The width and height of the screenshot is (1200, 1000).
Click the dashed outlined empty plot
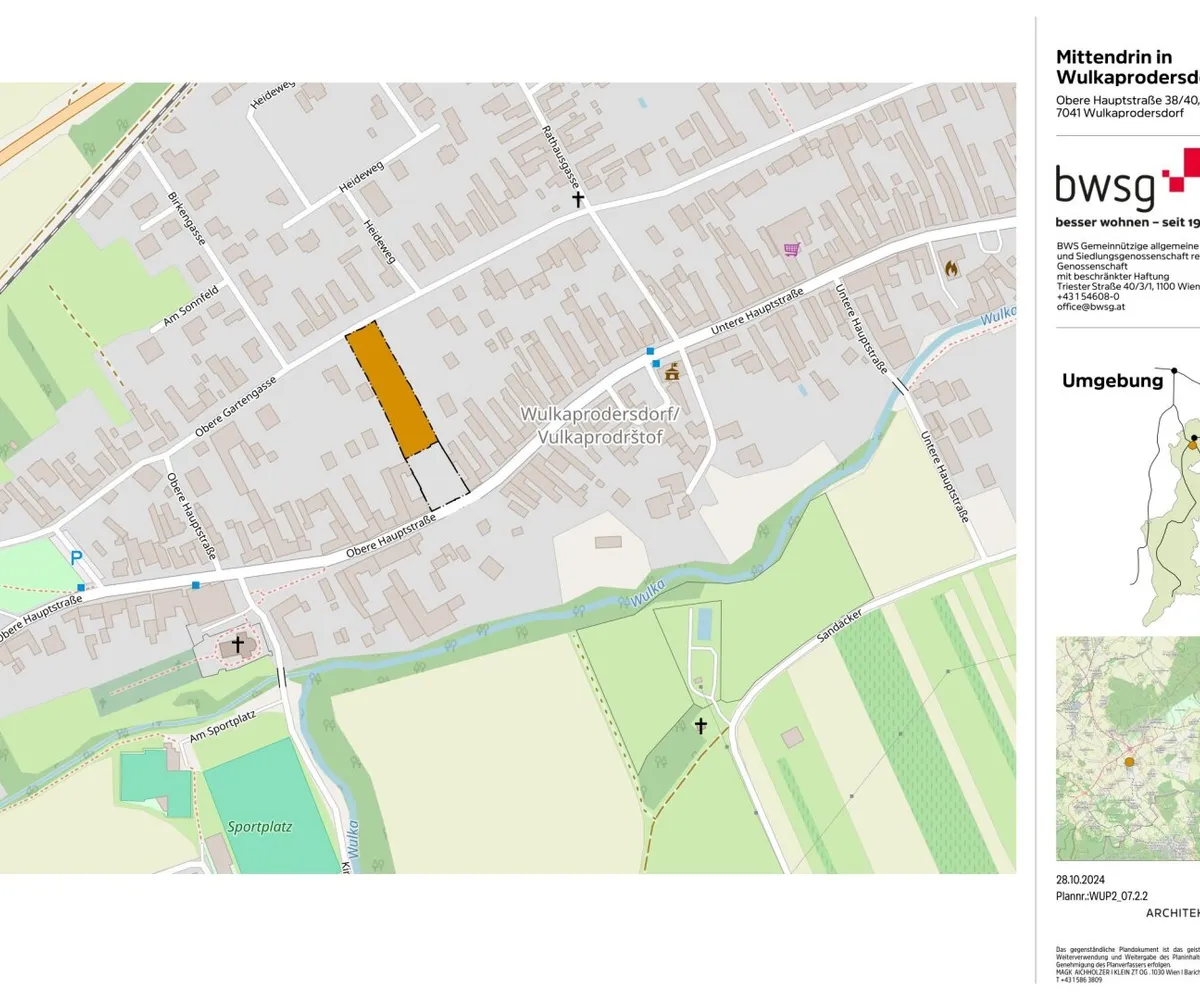coord(435,475)
